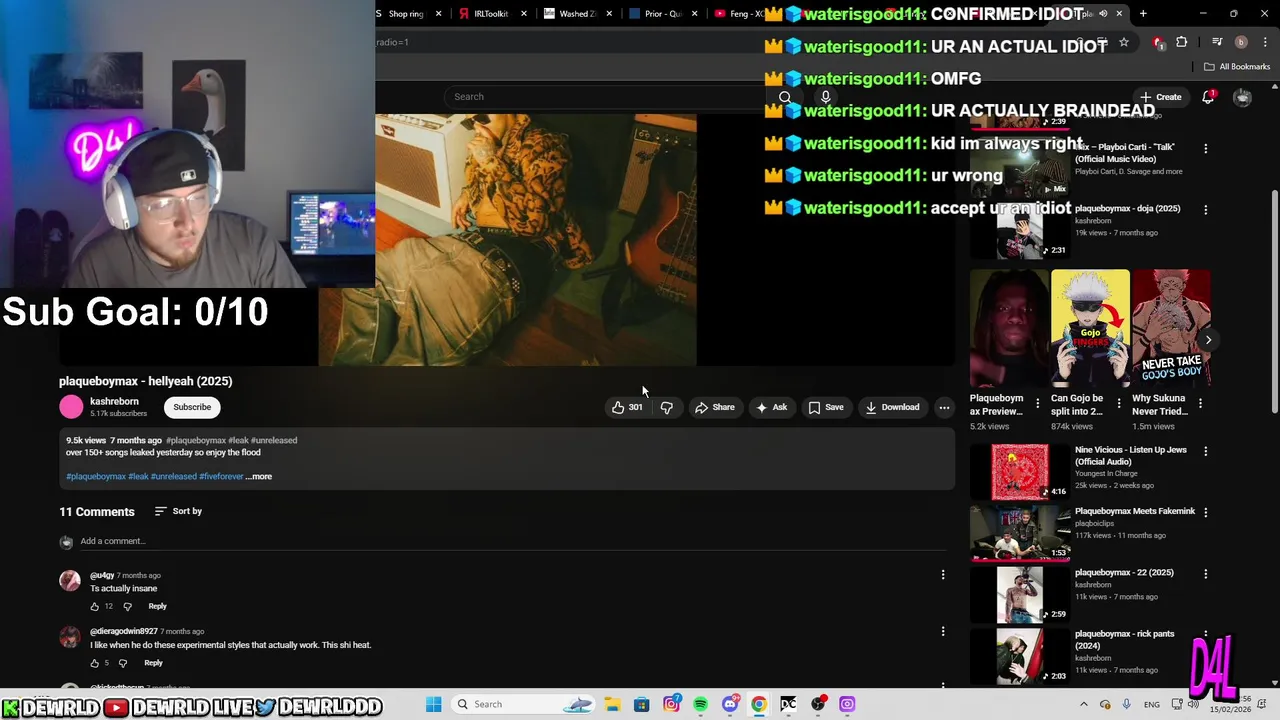
Task: Open File Explorer from the taskbar
Action: click(612, 704)
